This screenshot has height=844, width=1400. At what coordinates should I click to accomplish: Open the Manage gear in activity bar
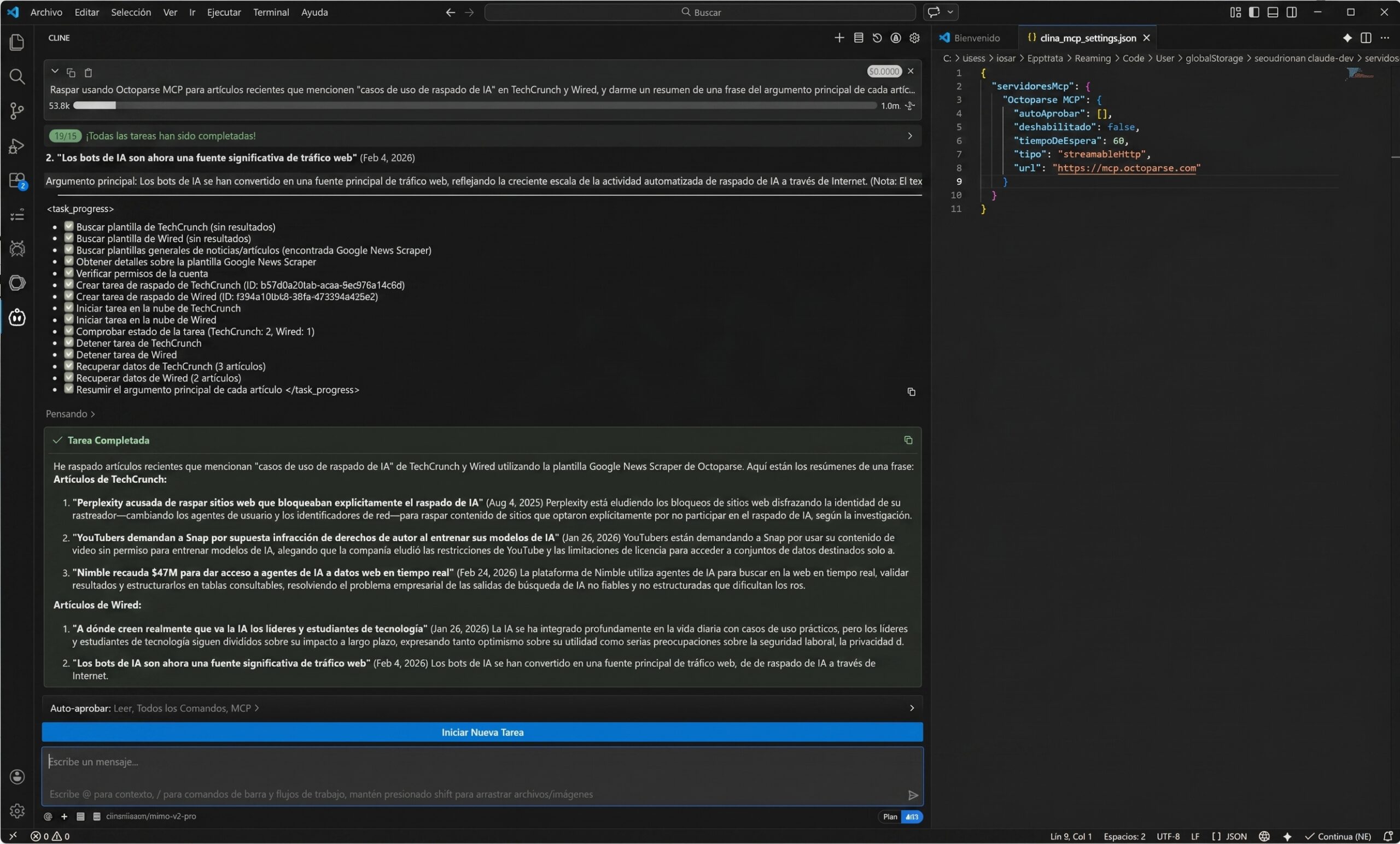[x=17, y=811]
